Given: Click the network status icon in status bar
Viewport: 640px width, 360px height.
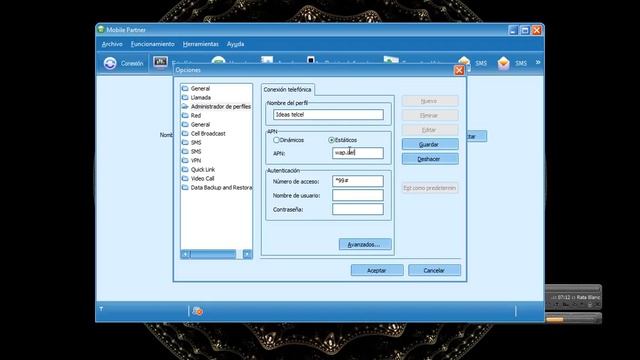Looking at the screenshot, I should (x=198, y=311).
